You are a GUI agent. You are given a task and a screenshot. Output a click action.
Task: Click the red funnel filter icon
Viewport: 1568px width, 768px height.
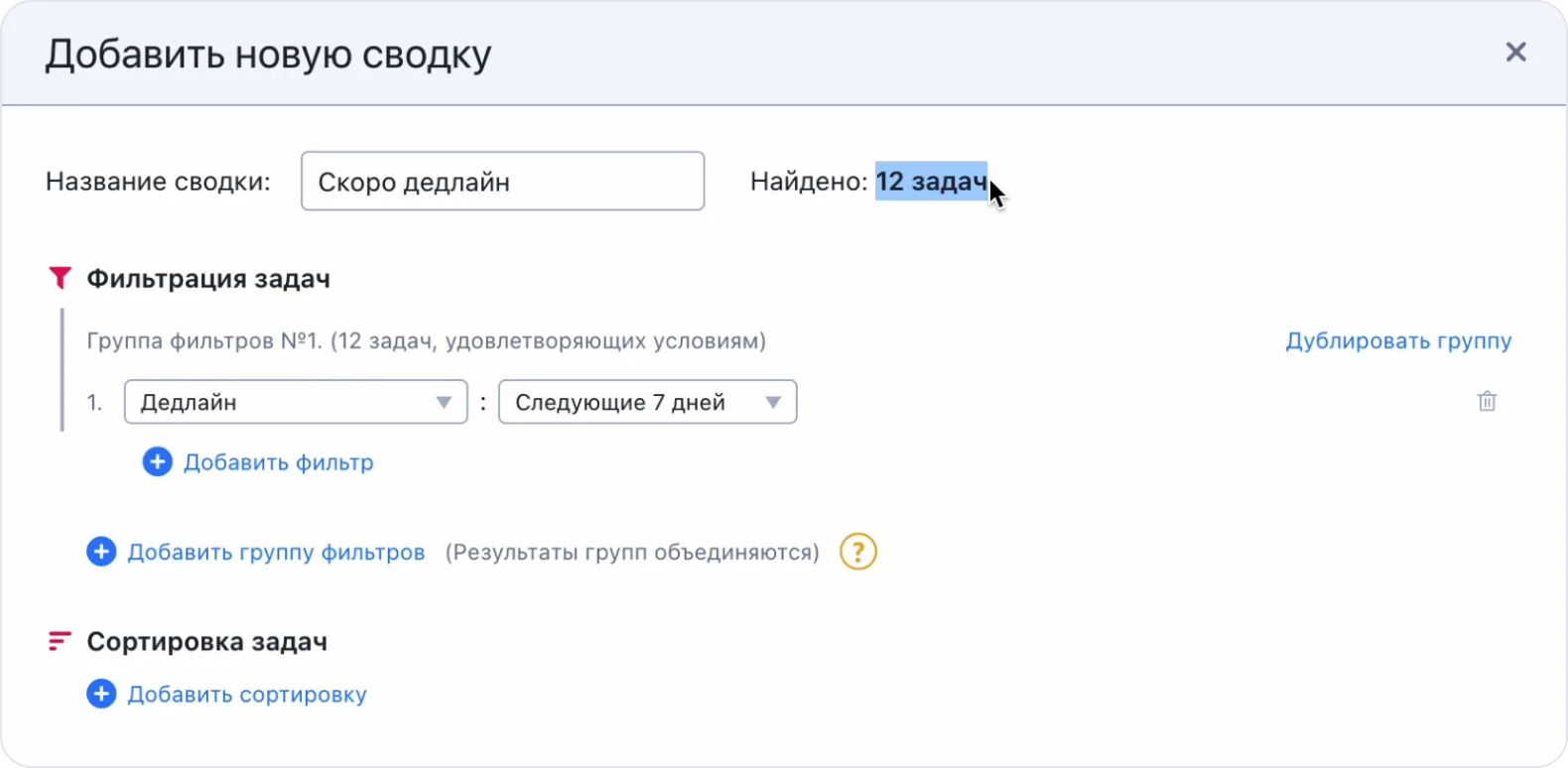(x=60, y=279)
